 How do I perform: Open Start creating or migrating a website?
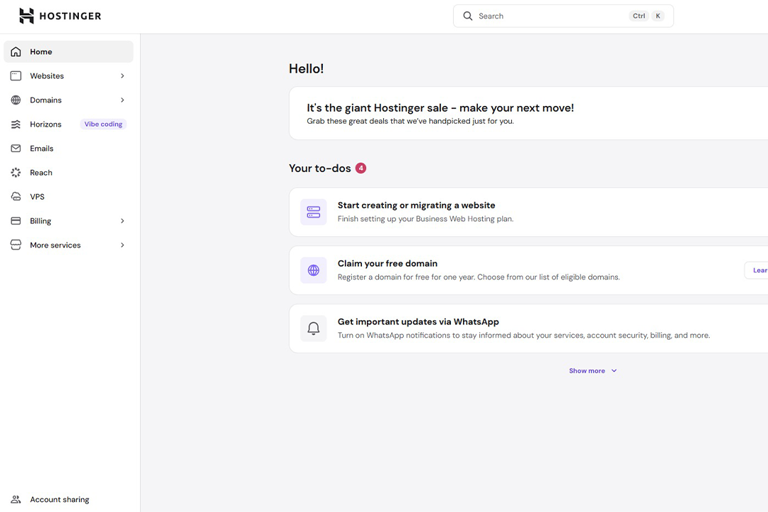coord(416,205)
